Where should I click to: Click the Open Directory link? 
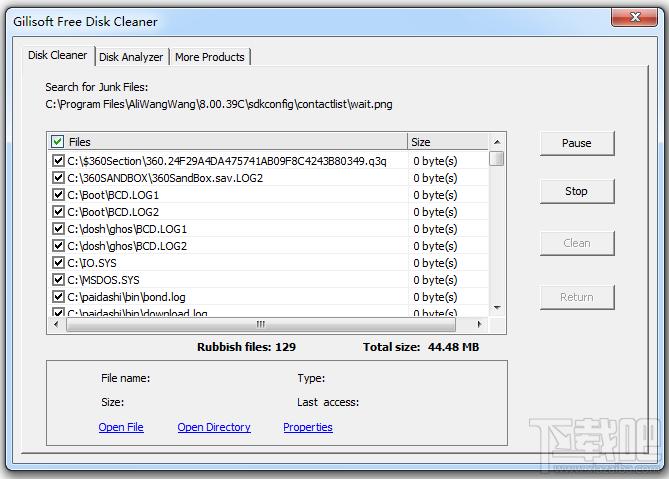pos(214,427)
